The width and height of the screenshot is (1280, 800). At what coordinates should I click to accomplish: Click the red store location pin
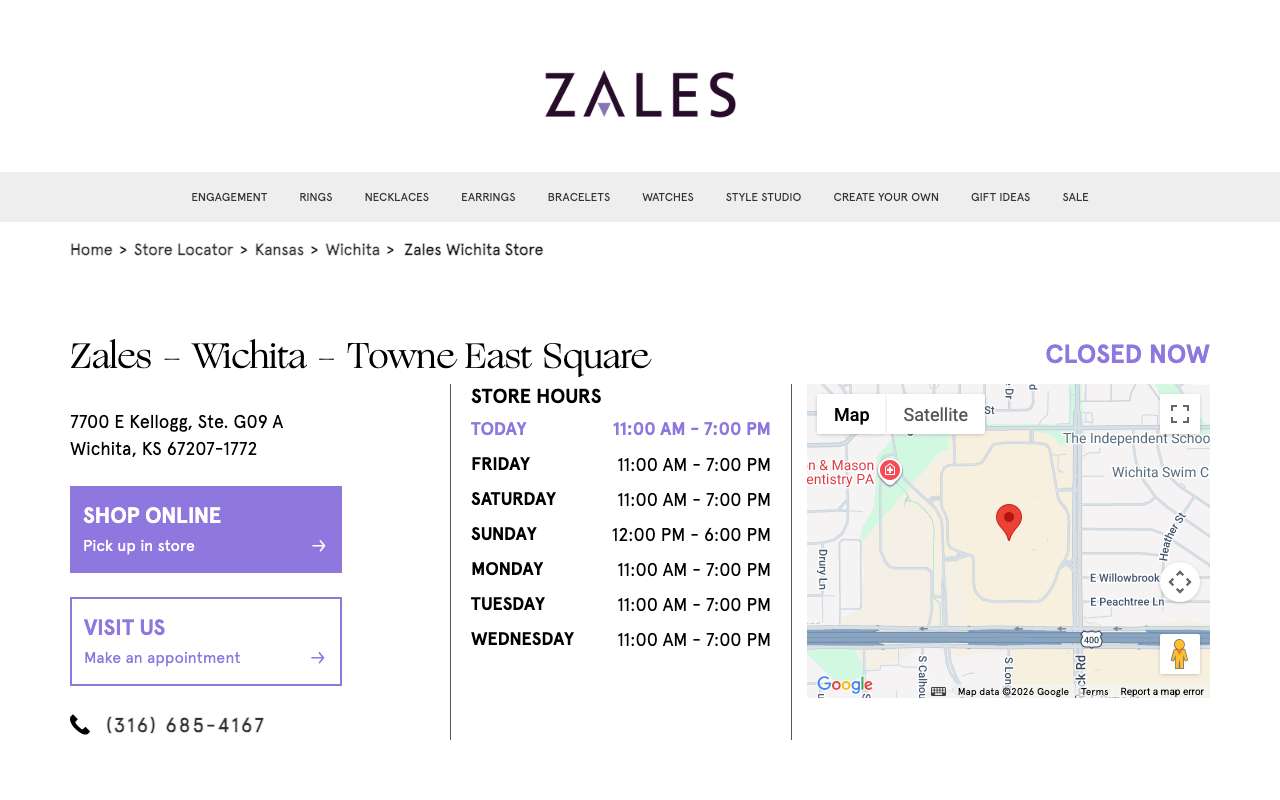pos(1009,522)
